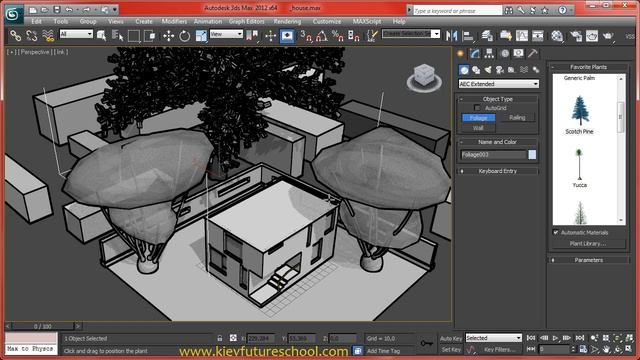
Task: Expand the Parameters rollout
Action: [x=588, y=260]
